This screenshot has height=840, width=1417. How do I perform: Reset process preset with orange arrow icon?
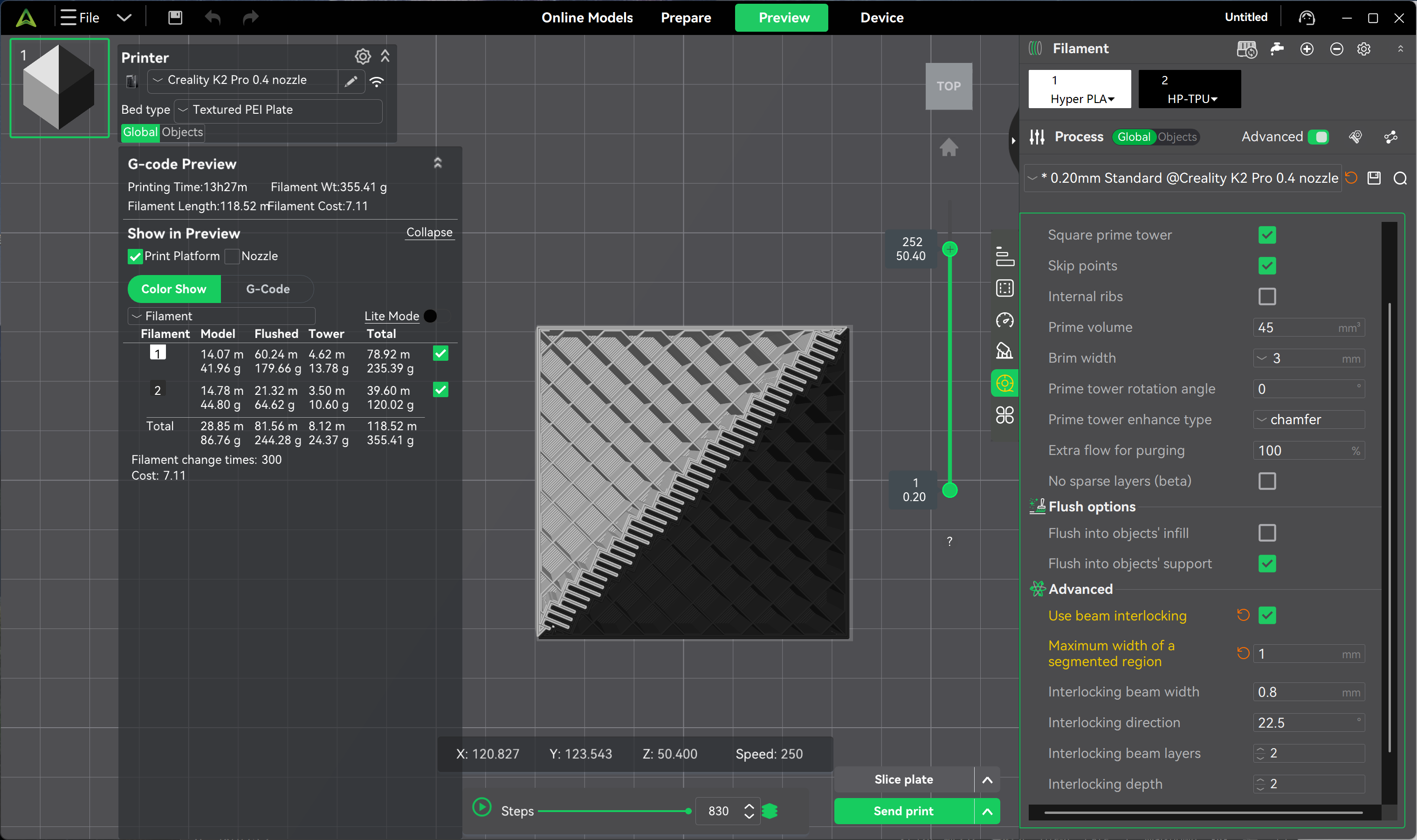tap(1351, 178)
